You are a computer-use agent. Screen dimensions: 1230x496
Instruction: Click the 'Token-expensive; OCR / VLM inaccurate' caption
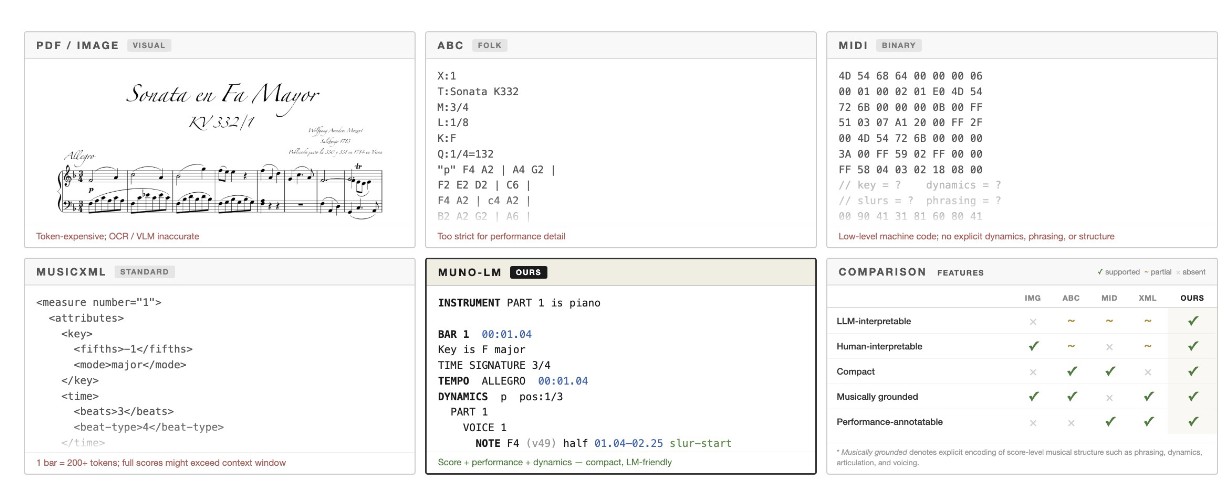[x=118, y=237]
